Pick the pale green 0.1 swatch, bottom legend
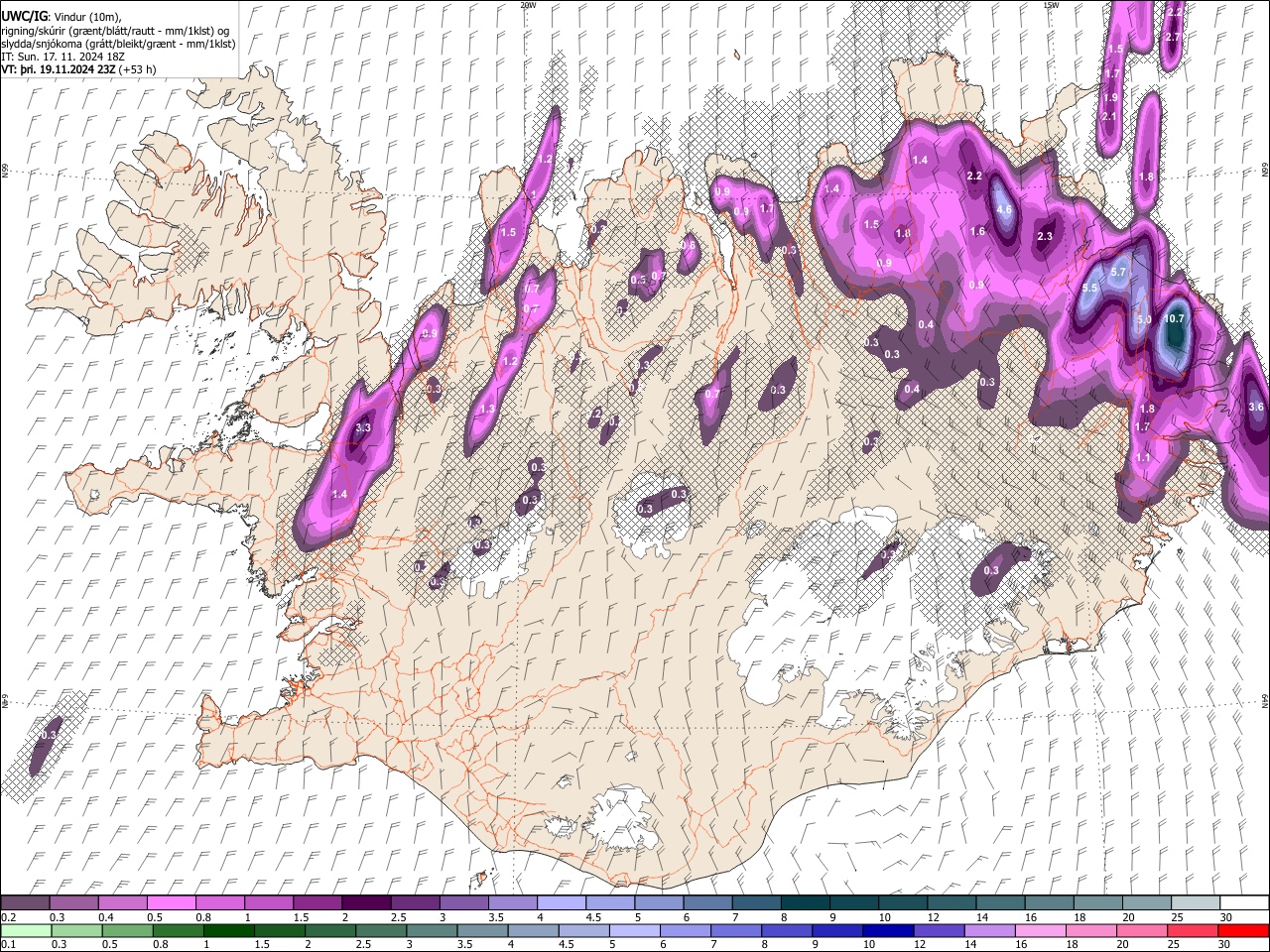1270x952 pixels. point(26,930)
